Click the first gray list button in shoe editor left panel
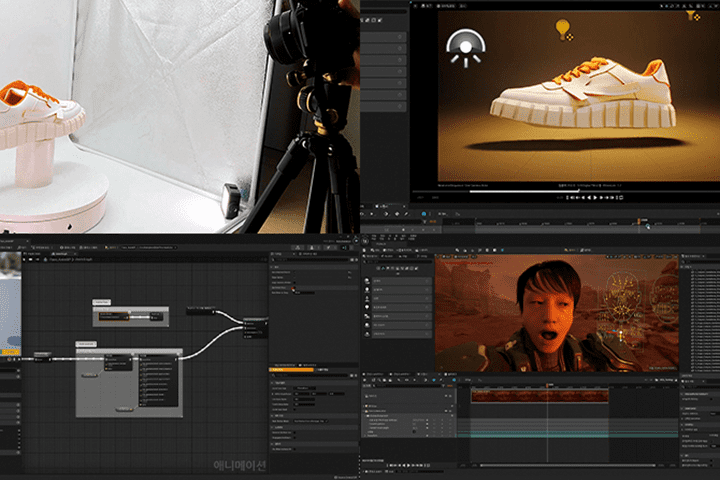The width and height of the screenshot is (720, 480). (x=383, y=37)
